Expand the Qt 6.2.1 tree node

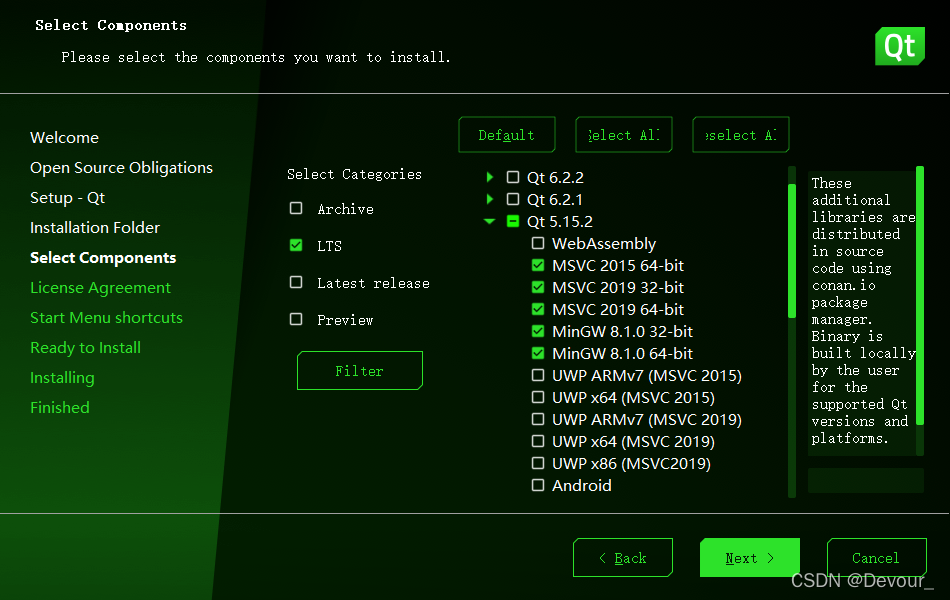(490, 199)
